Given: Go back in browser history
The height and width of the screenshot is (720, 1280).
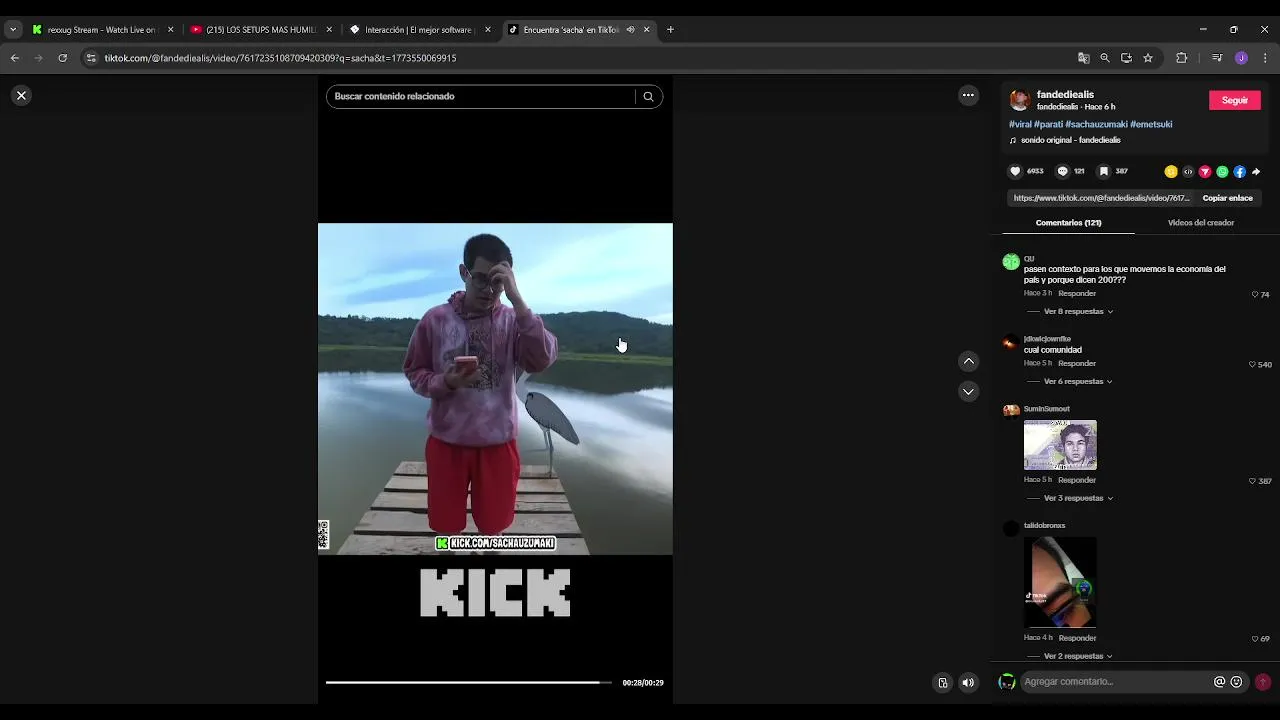Looking at the screenshot, I should pyautogui.click(x=15, y=58).
